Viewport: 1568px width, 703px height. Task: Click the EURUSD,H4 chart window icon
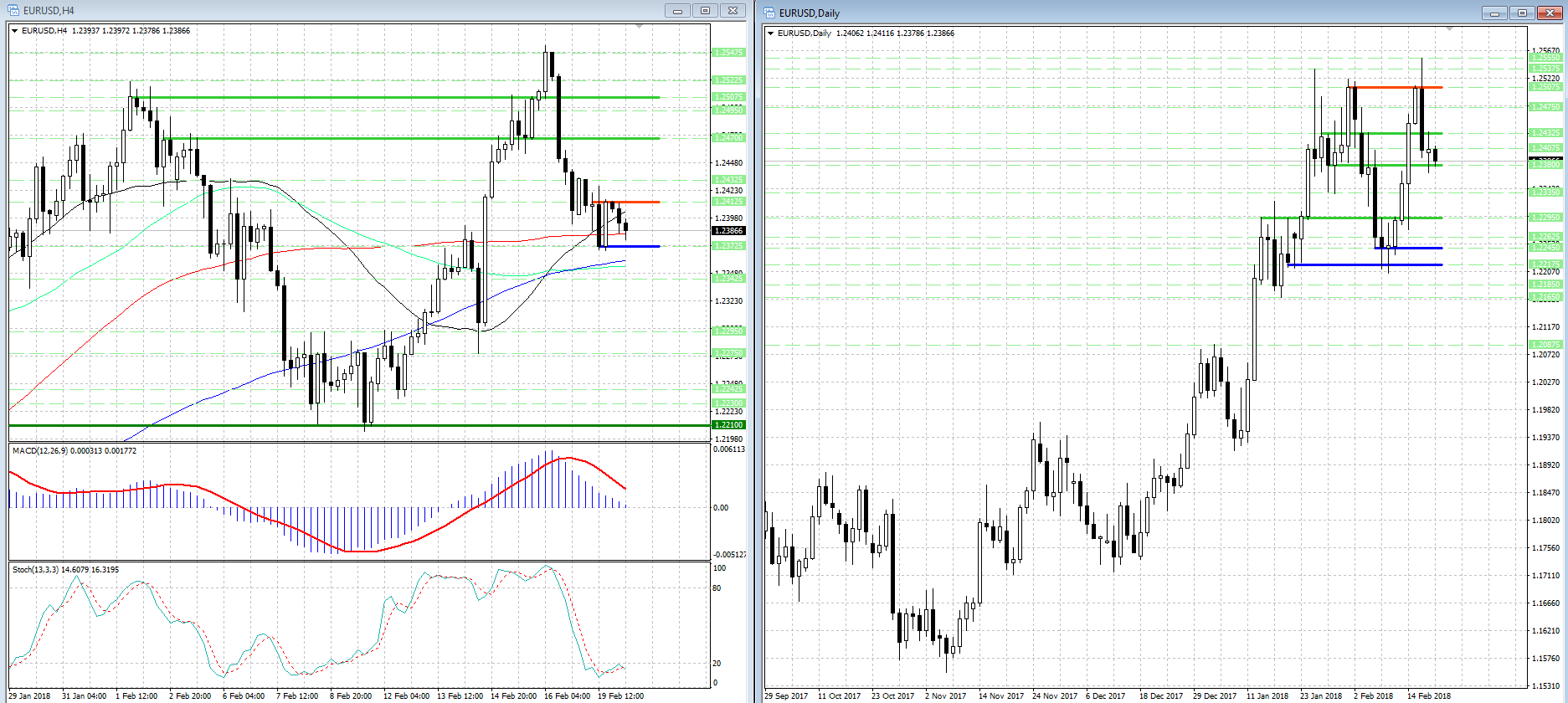[14, 10]
